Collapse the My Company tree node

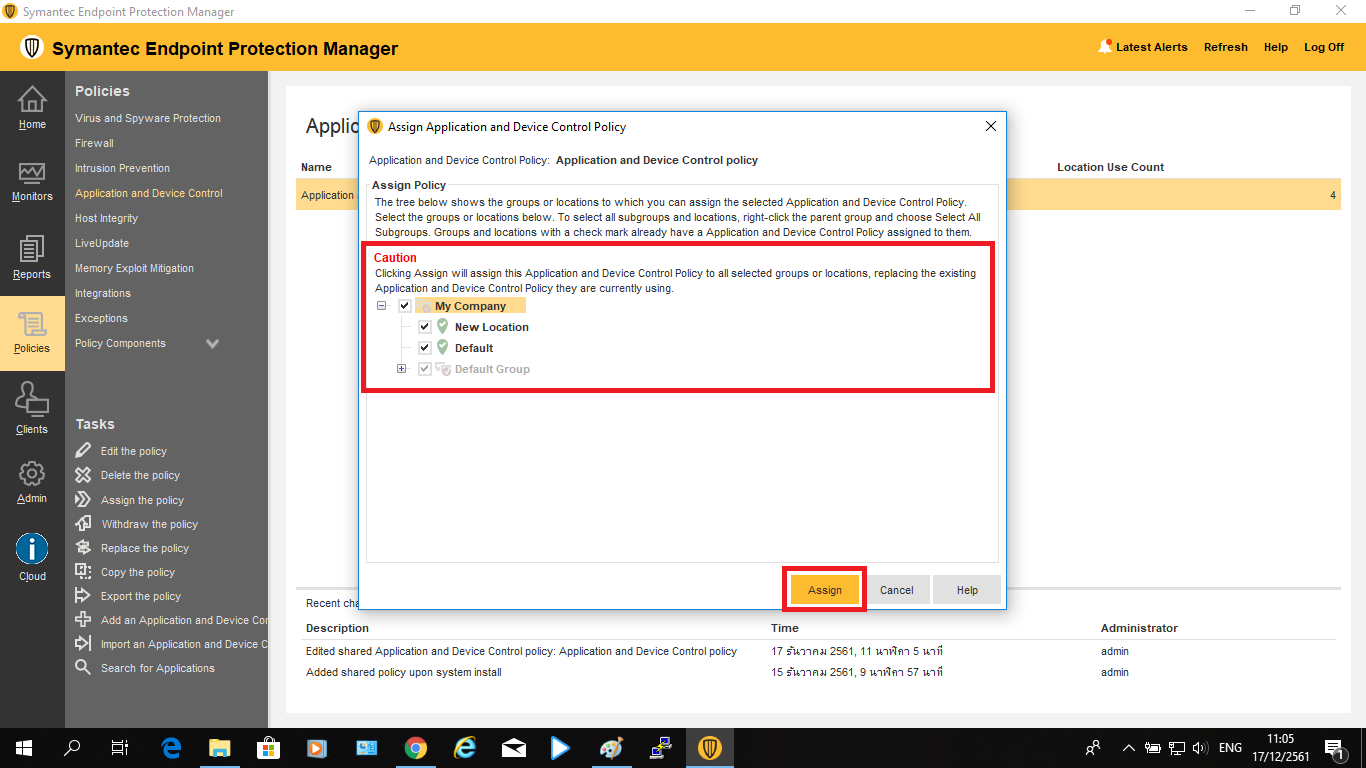(x=382, y=306)
